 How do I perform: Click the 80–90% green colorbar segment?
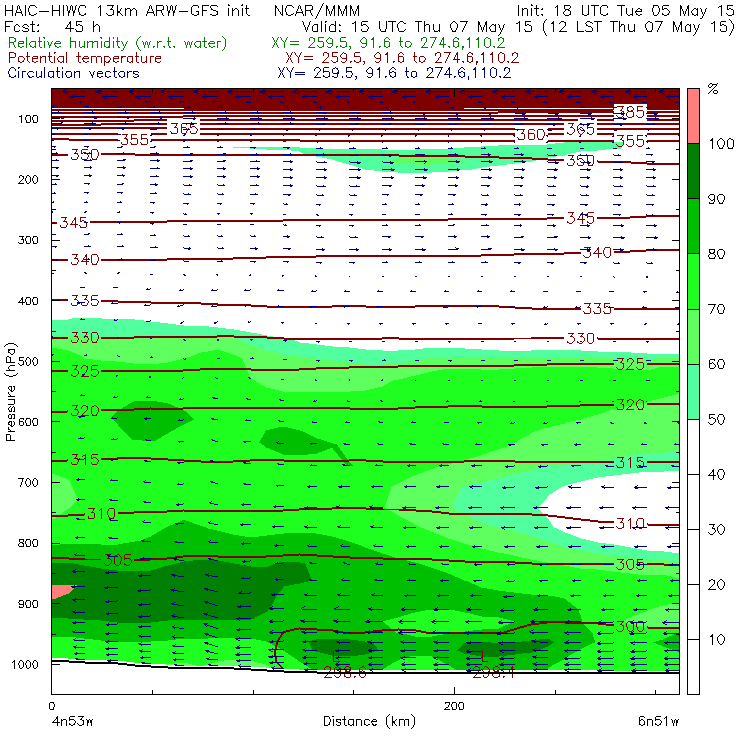pyautogui.click(x=693, y=226)
